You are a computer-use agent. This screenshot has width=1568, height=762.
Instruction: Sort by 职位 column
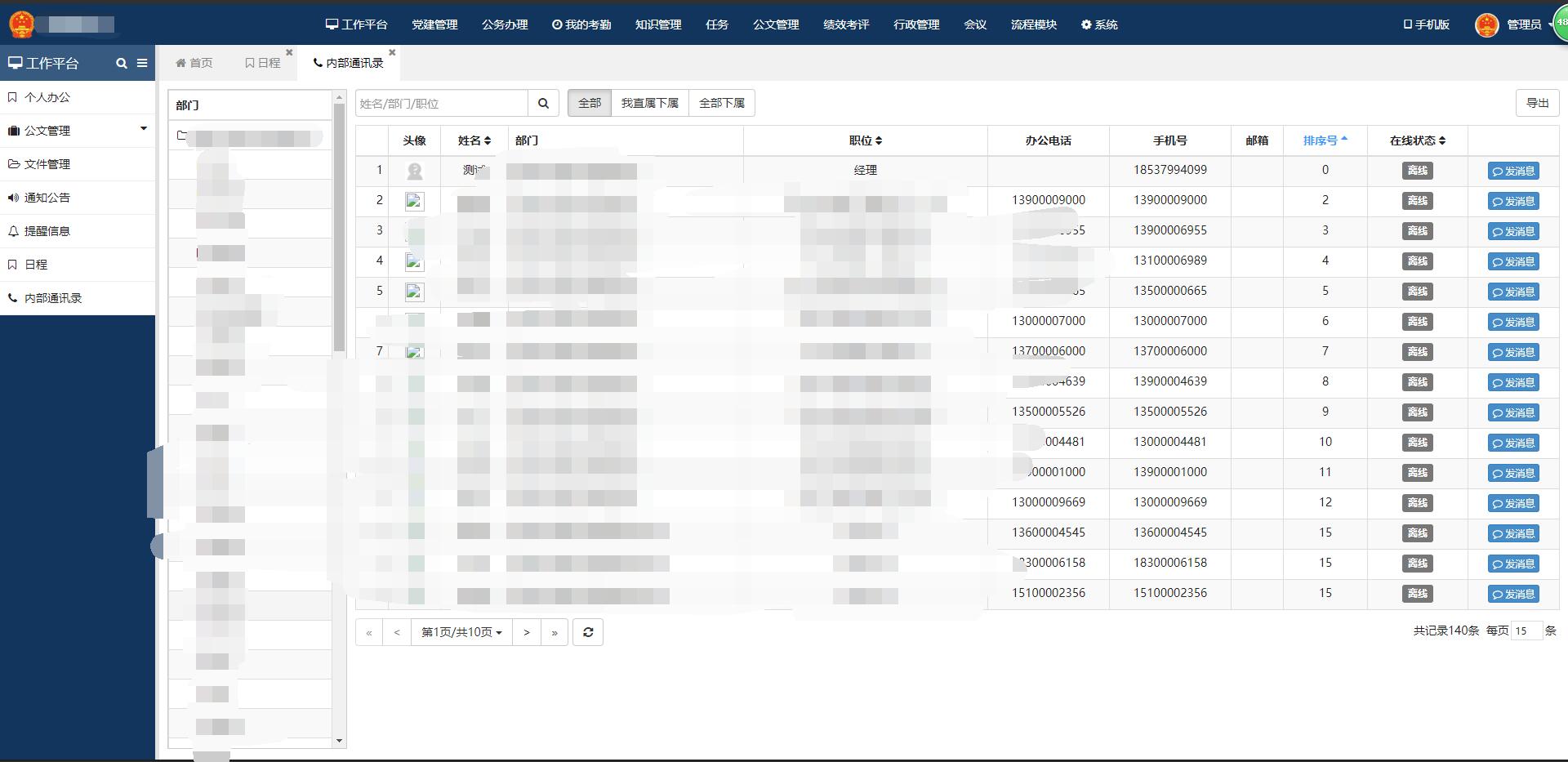coord(866,140)
